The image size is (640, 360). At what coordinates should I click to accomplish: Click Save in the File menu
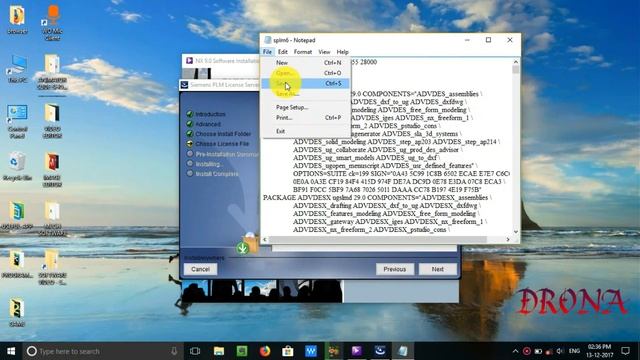coord(306,83)
